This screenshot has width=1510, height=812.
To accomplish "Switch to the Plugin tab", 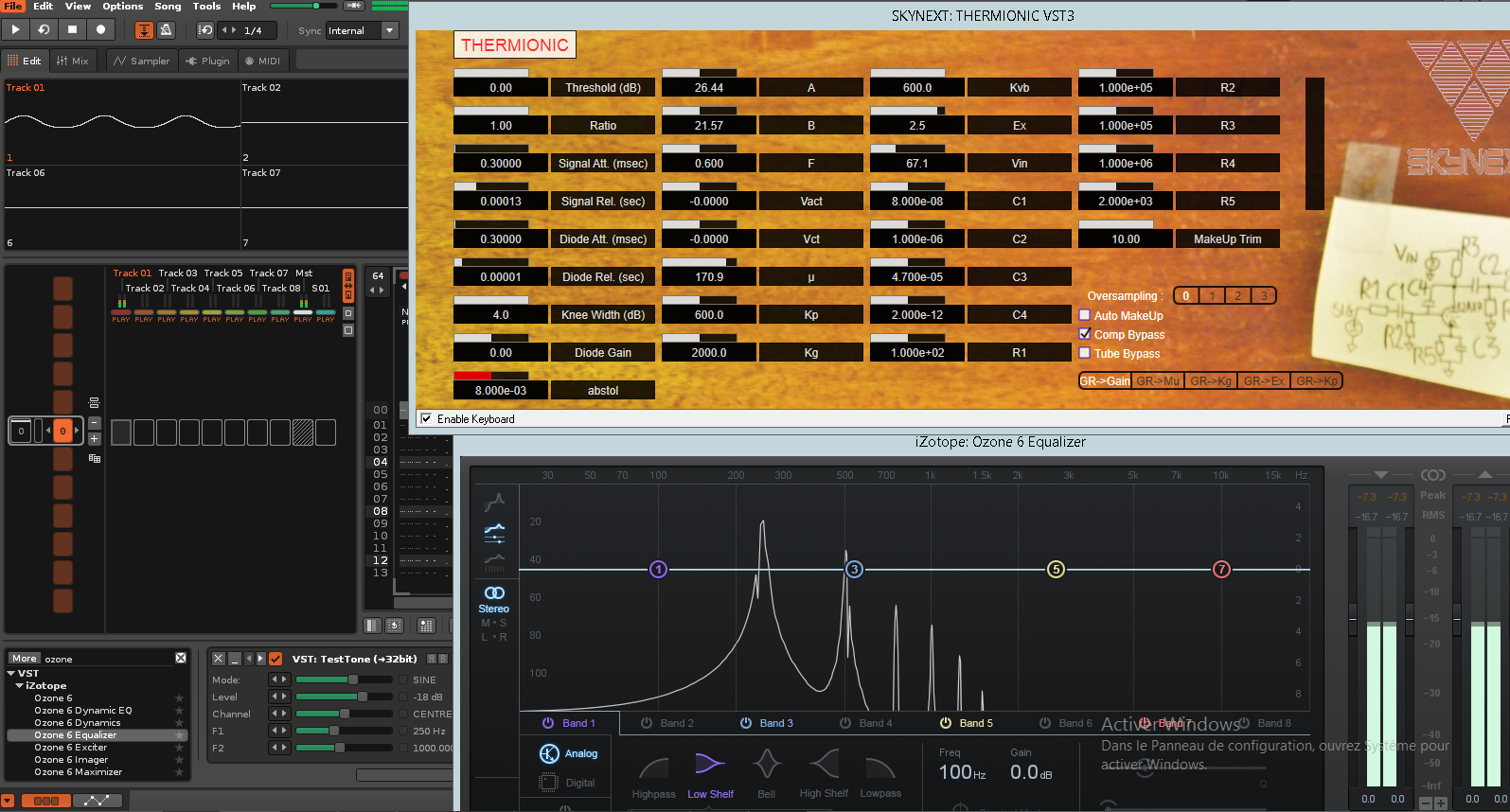I will 208,61.
